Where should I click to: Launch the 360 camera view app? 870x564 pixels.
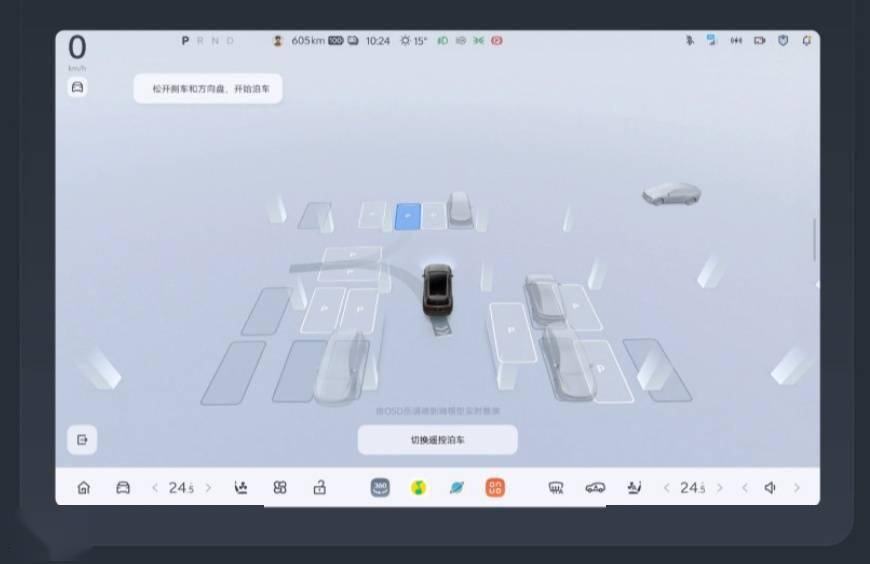pos(380,488)
